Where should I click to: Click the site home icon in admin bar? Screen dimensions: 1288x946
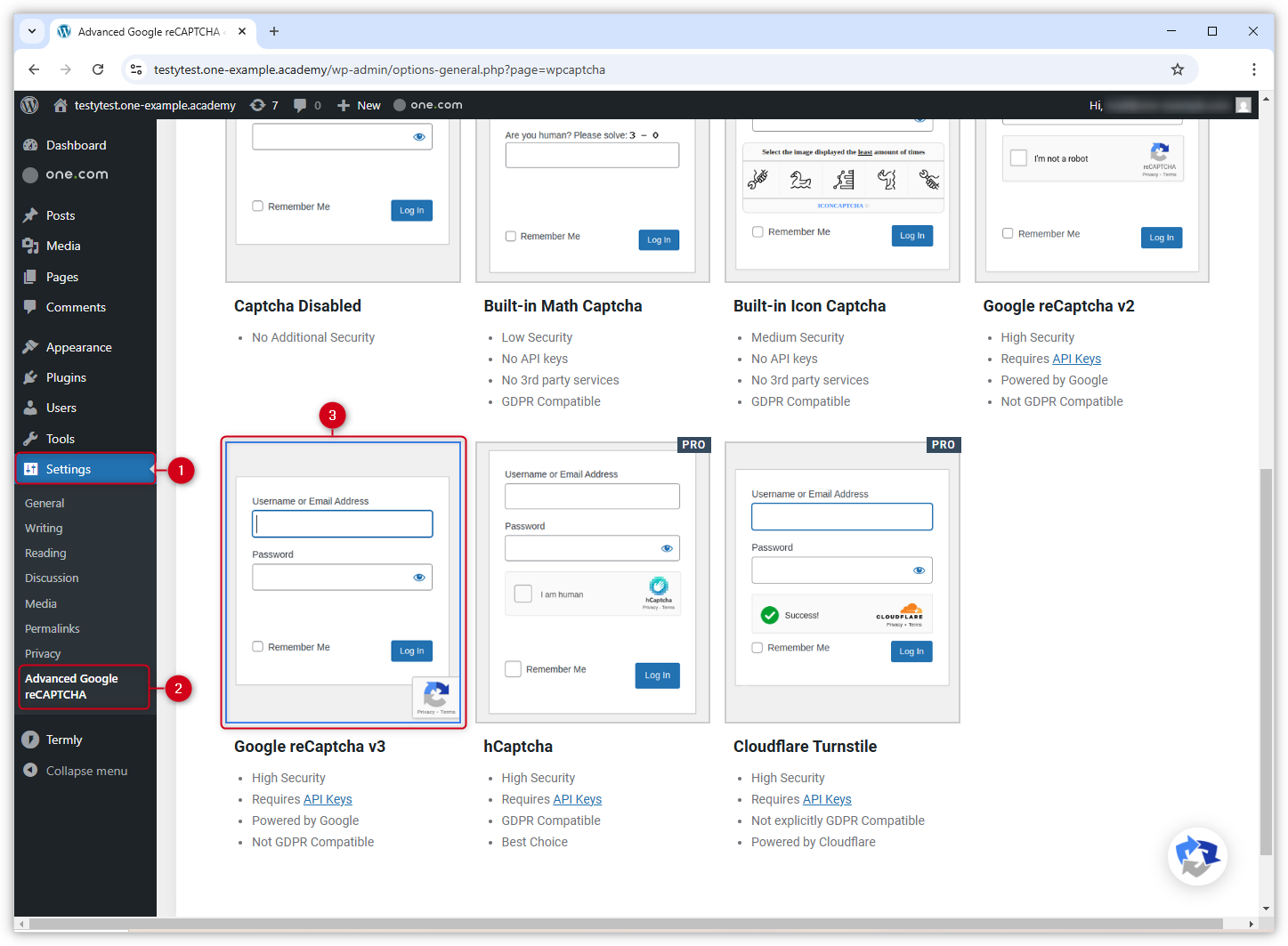tap(61, 105)
